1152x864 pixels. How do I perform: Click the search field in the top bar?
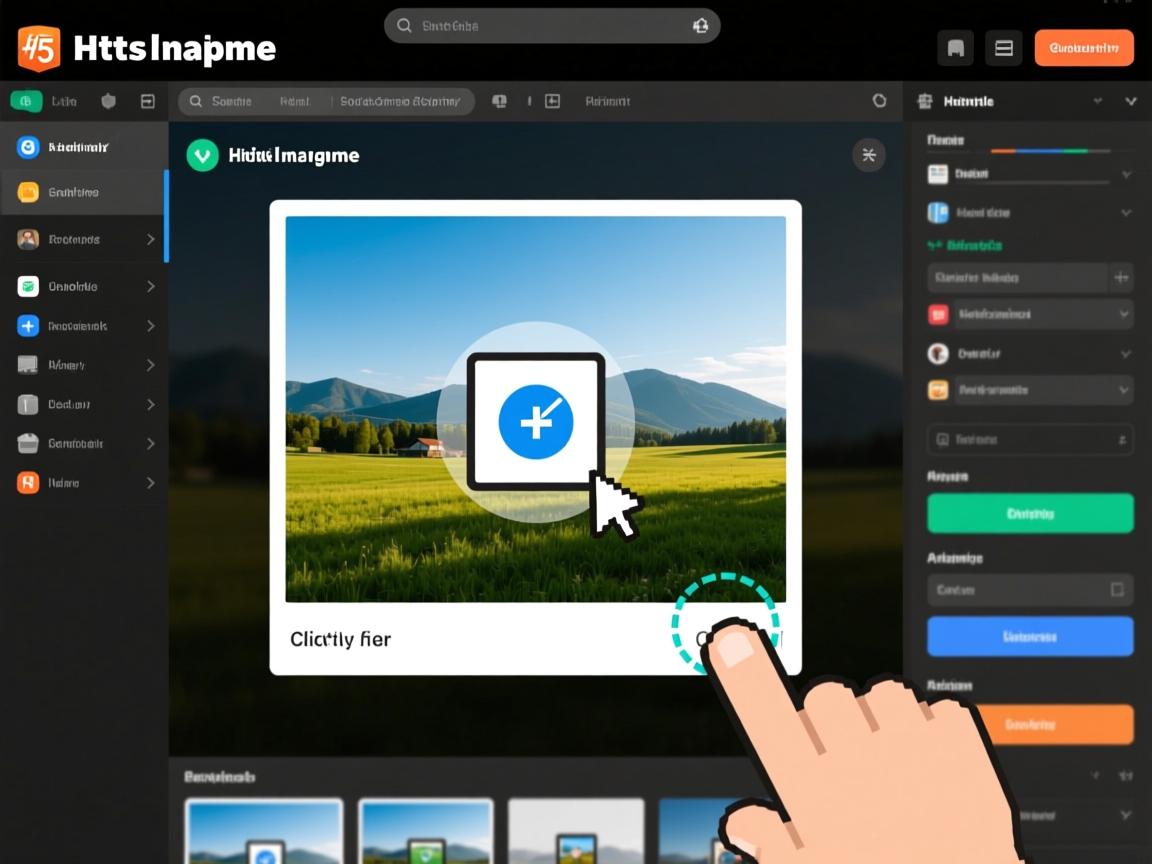click(x=552, y=26)
